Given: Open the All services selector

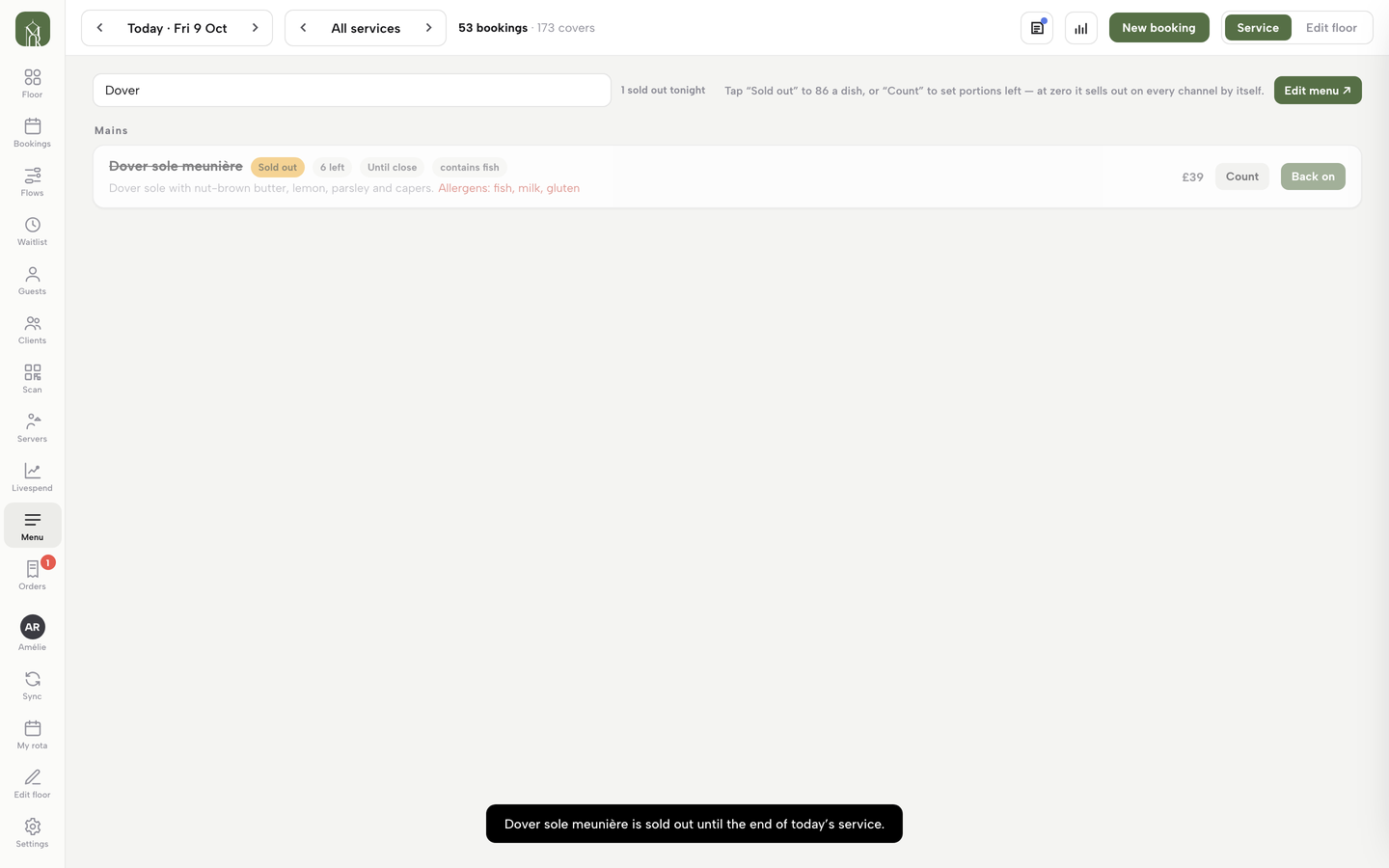Looking at the screenshot, I should point(366,28).
